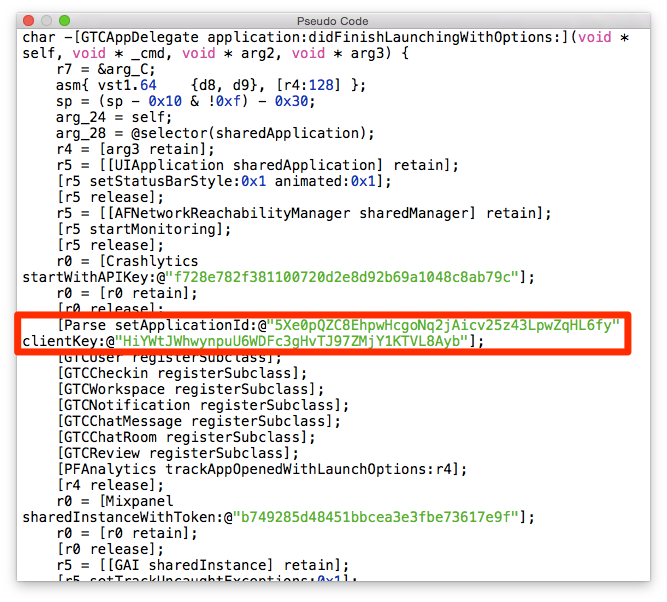
Task: Click the minimize window button
Action: 47,20
